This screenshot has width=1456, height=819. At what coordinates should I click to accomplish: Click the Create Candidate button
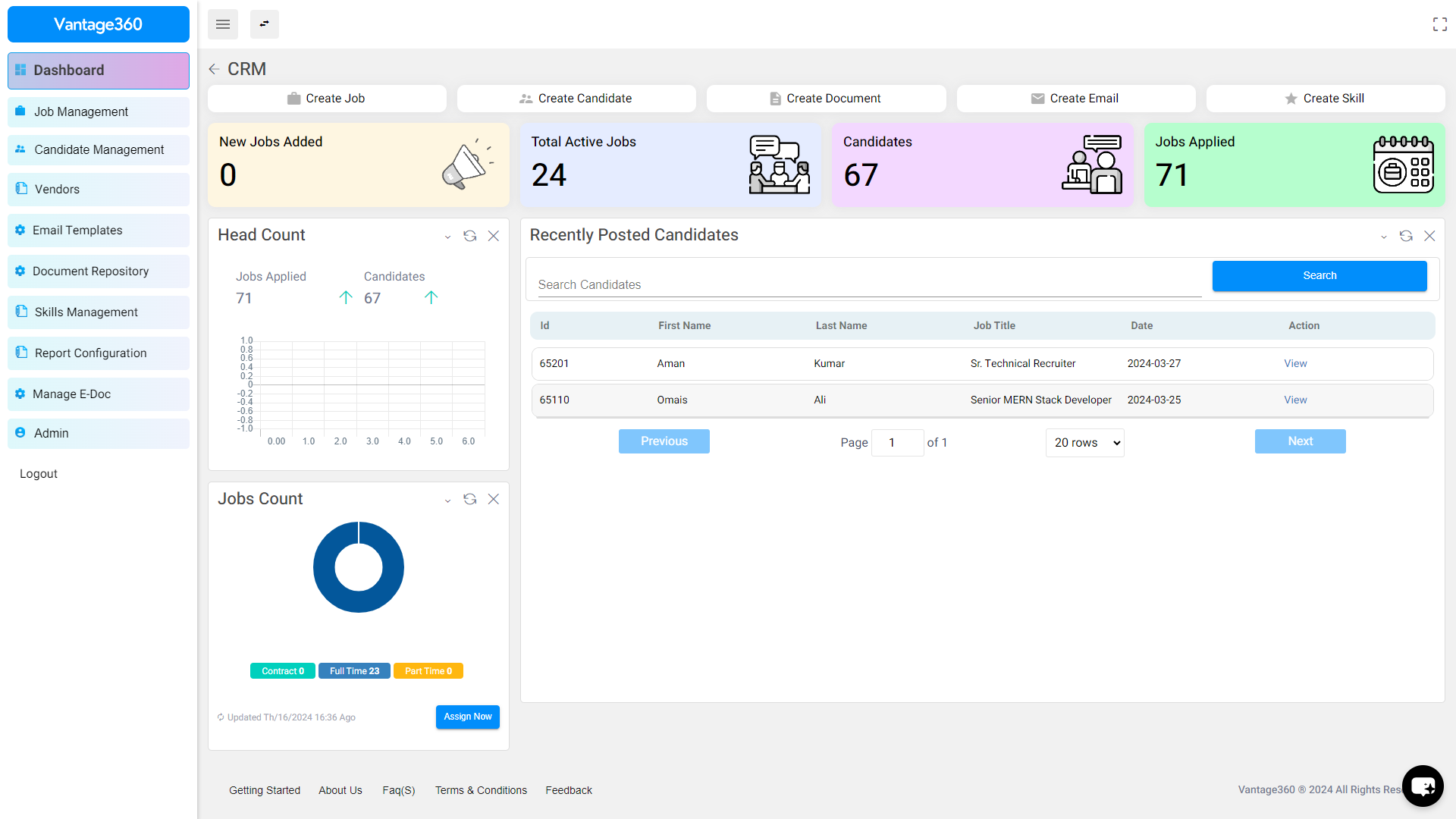(x=576, y=99)
